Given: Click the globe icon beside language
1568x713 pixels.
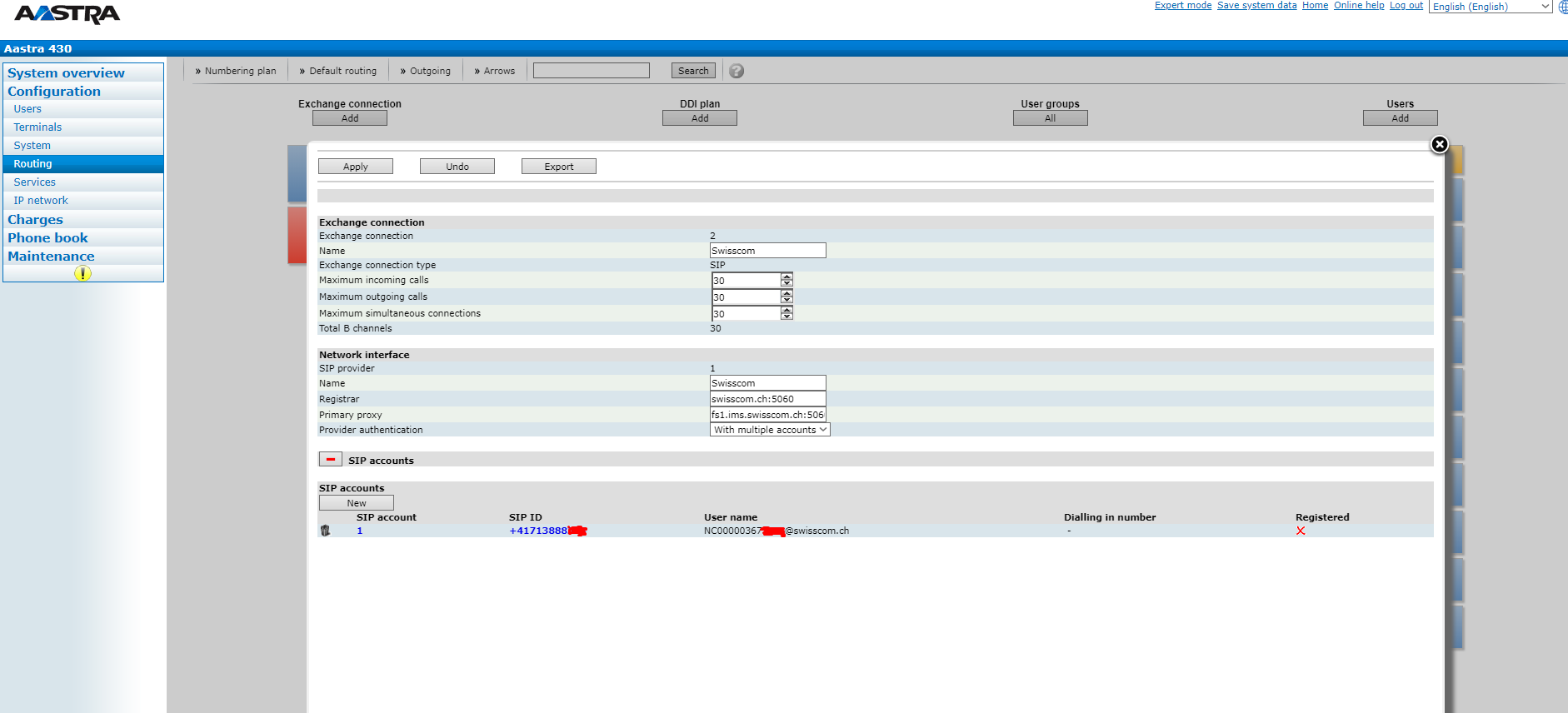Looking at the screenshot, I should pos(1563,7).
